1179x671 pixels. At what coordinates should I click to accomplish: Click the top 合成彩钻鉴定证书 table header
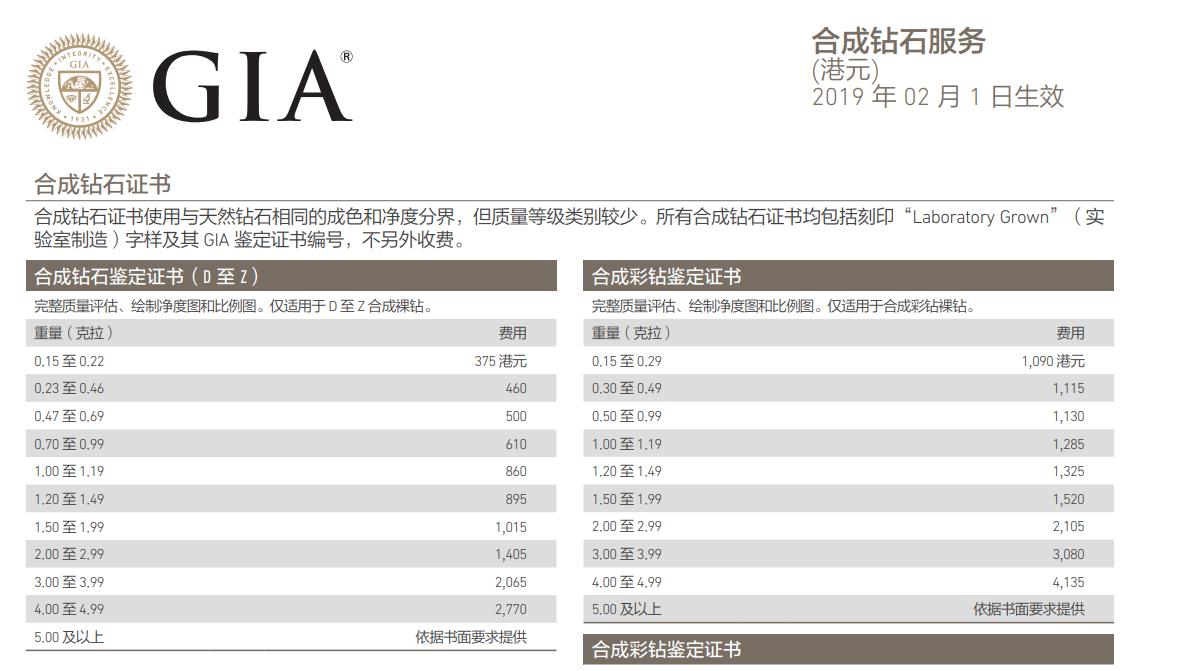(x=848, y=276)
